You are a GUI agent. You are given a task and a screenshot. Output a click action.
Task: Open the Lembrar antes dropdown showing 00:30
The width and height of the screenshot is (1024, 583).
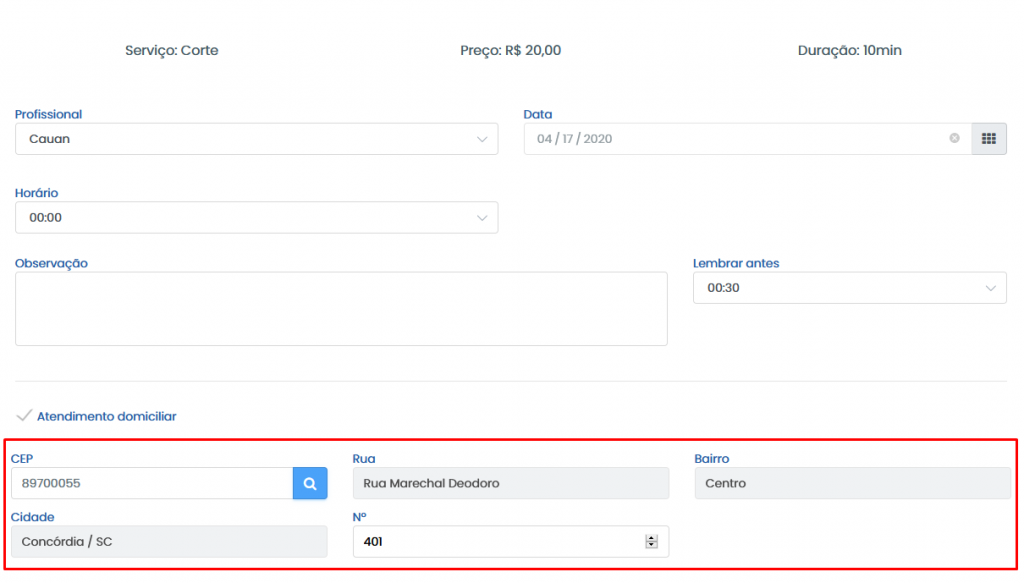point(850,288)
